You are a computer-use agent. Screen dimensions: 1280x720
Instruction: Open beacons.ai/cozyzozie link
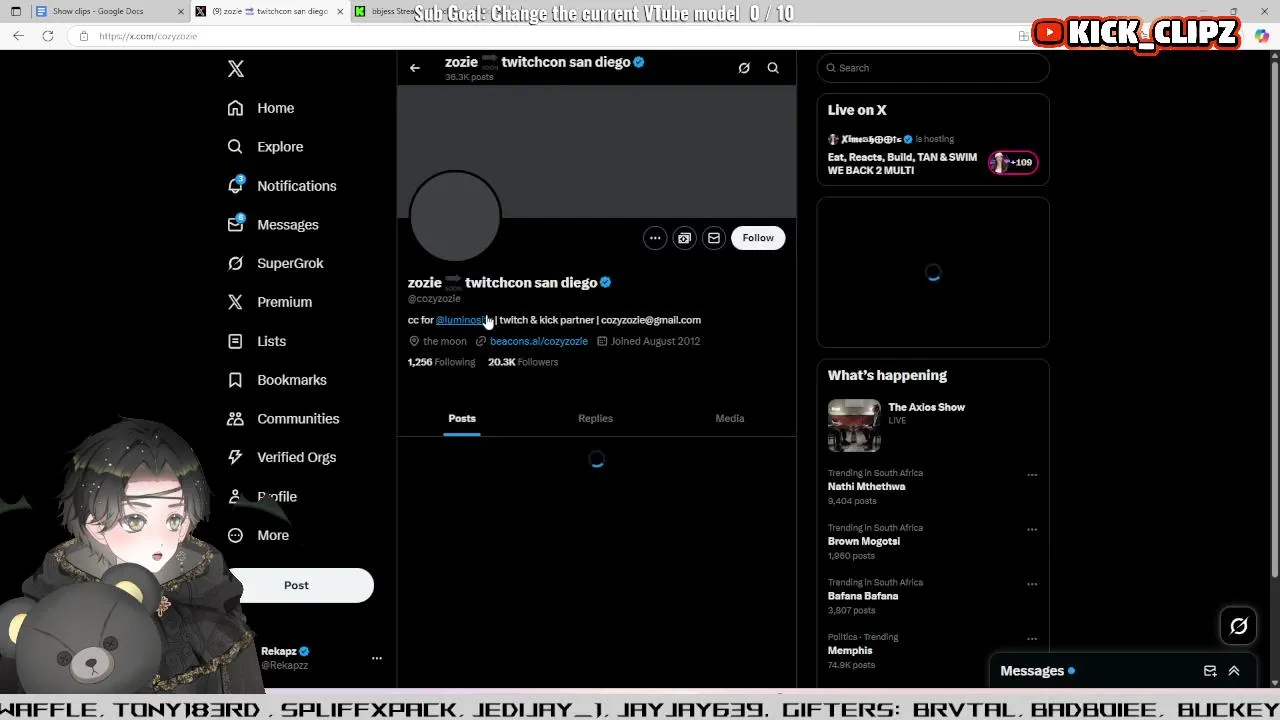click(539, 341)
